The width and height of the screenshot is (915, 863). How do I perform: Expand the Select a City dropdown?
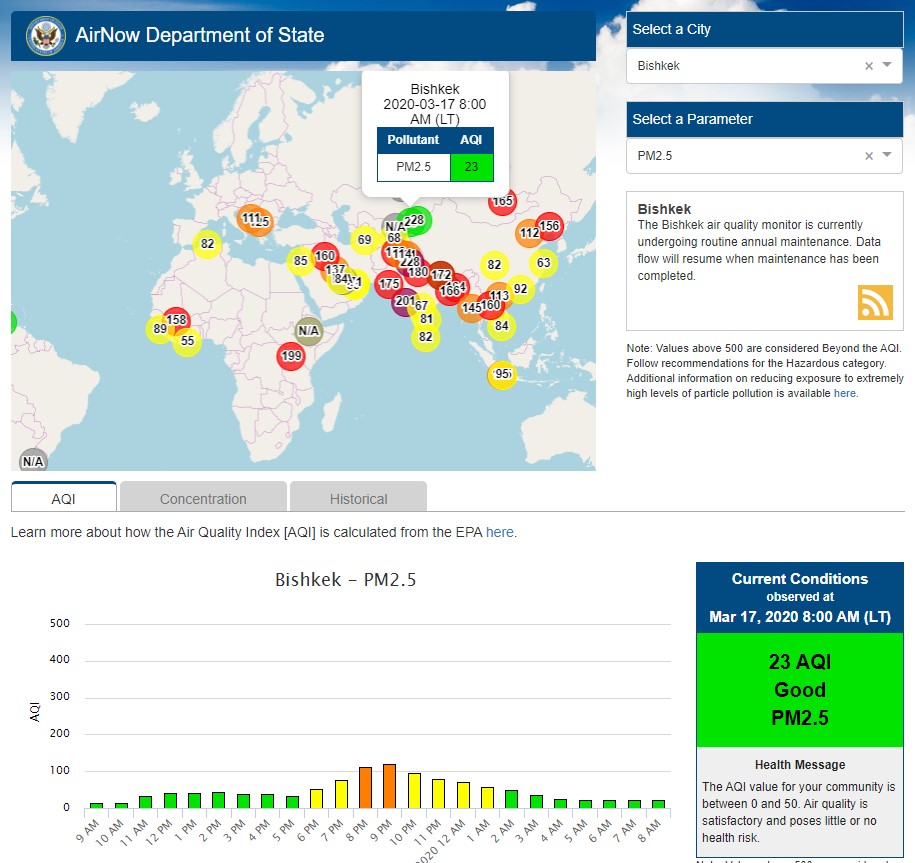887,66
